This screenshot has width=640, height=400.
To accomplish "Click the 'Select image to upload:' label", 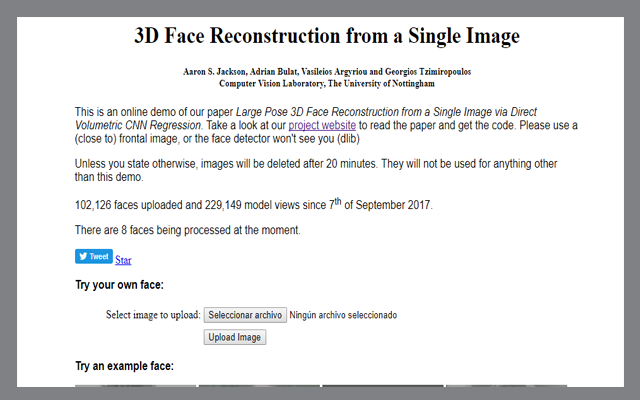I will (153, 315).
